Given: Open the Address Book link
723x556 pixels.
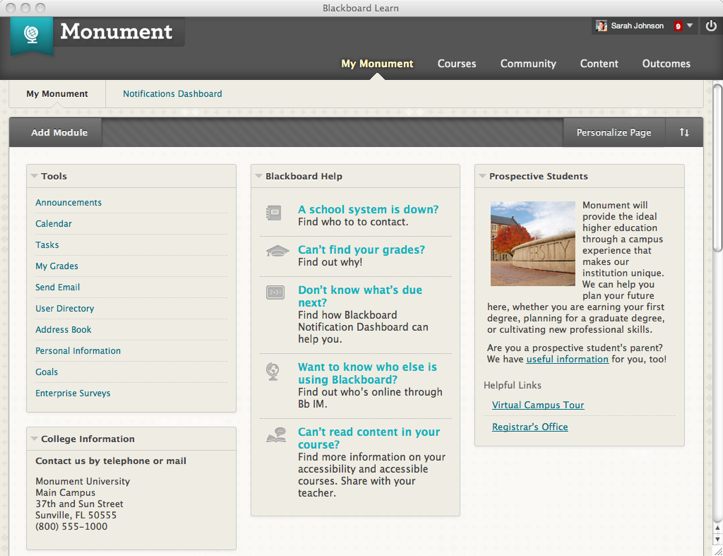Looking at the screenshot, I should click(x=63, y=330).
